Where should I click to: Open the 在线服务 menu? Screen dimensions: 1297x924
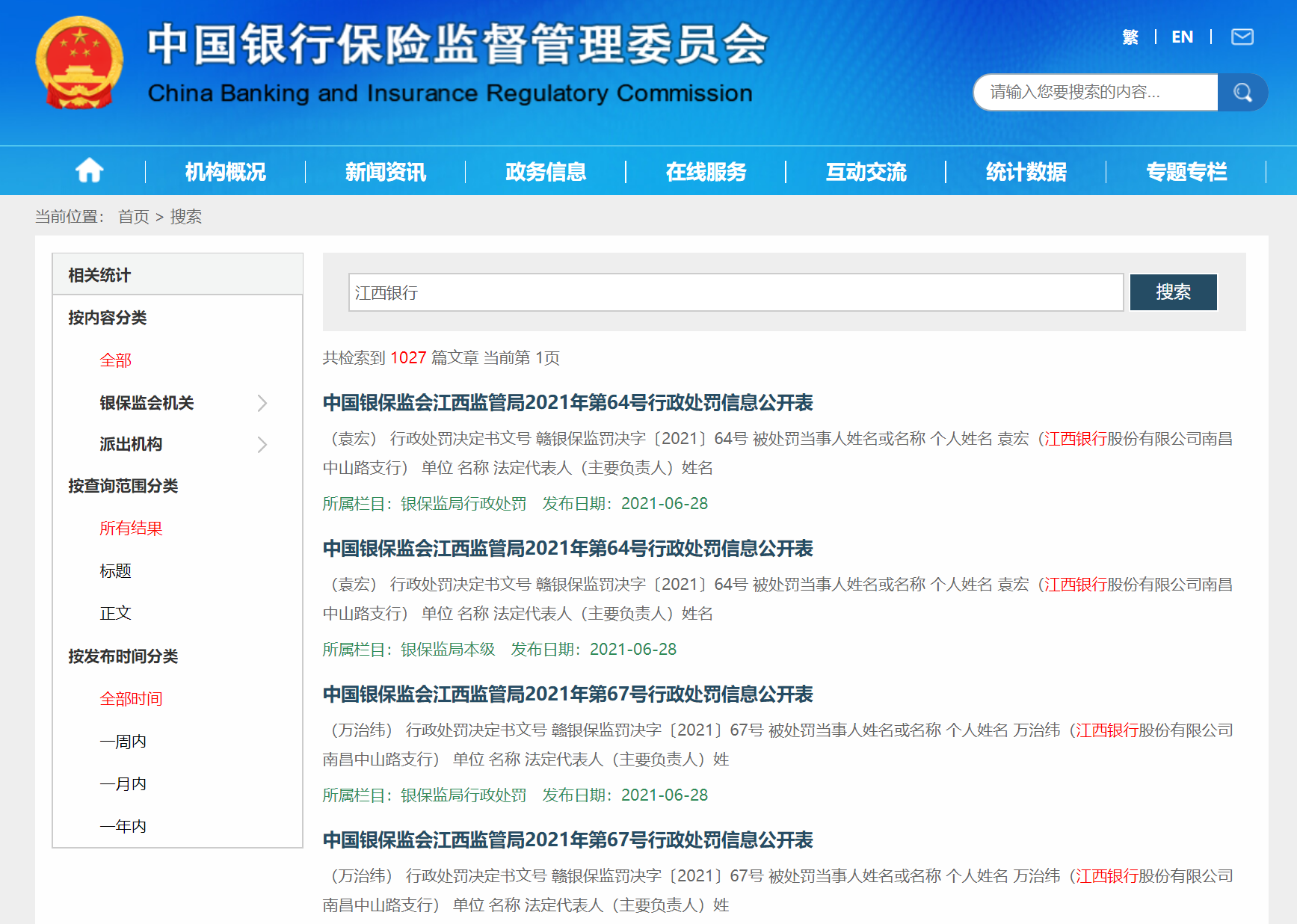[706, 172]
